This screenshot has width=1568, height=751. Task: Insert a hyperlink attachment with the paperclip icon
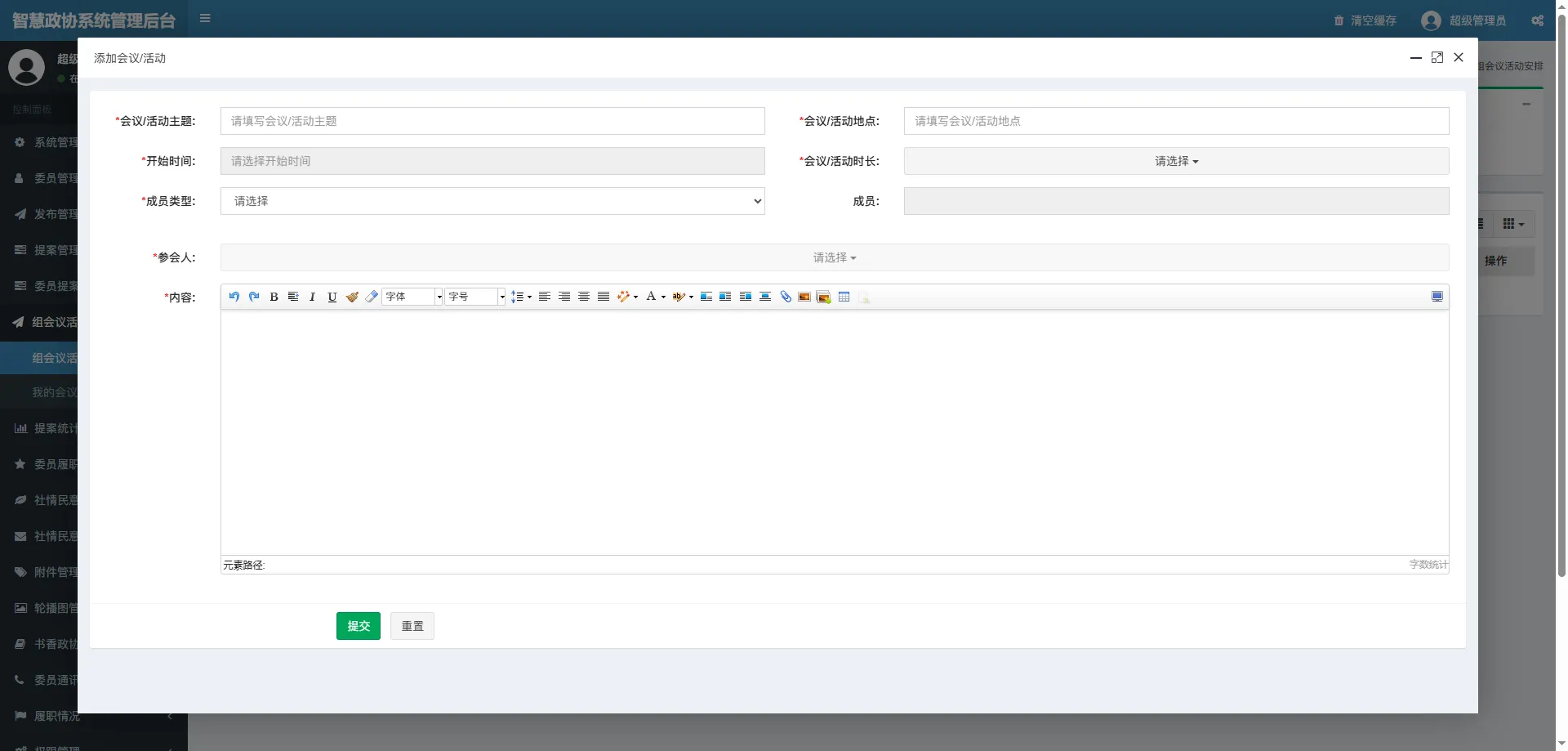(786, 297)
